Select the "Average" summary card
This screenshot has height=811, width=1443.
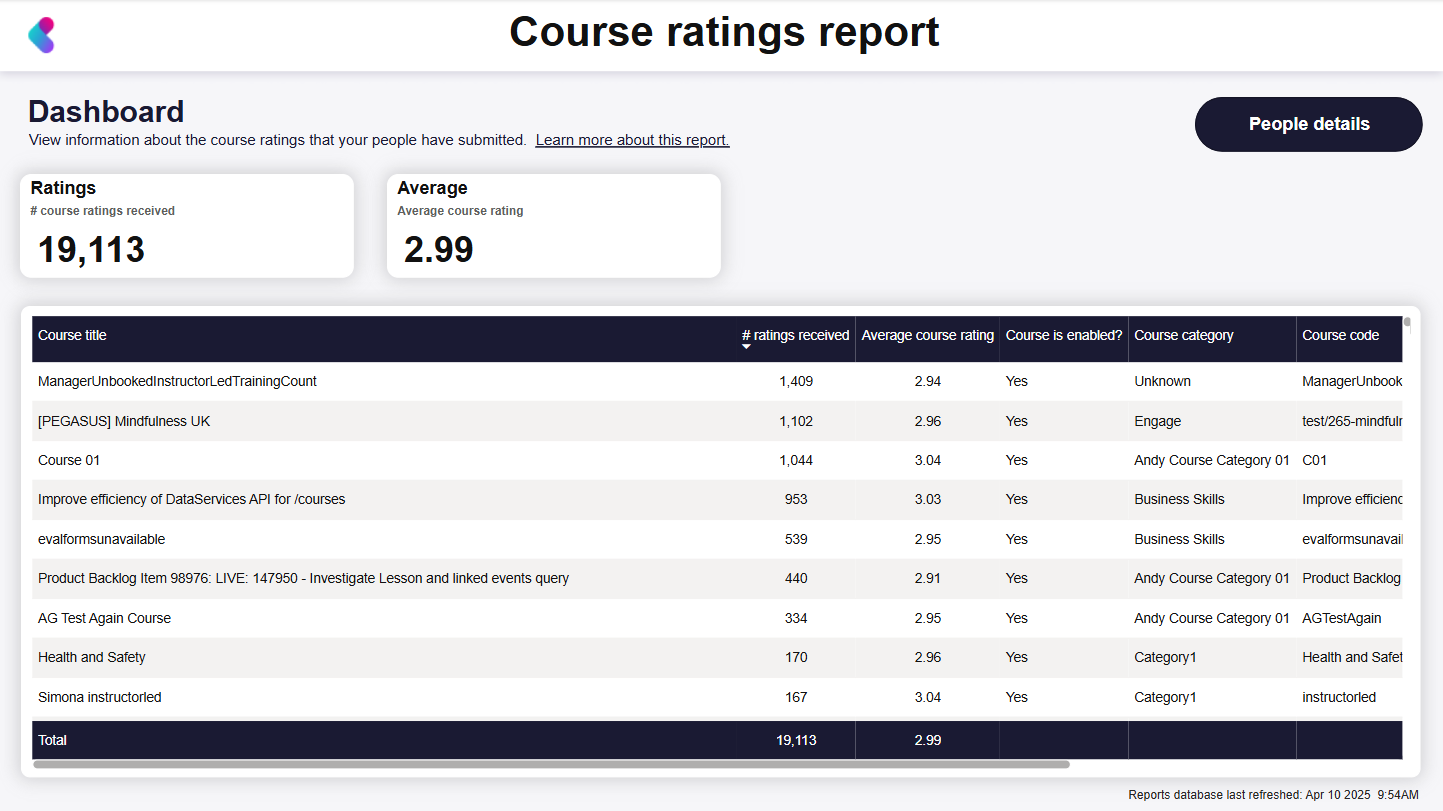553,225
